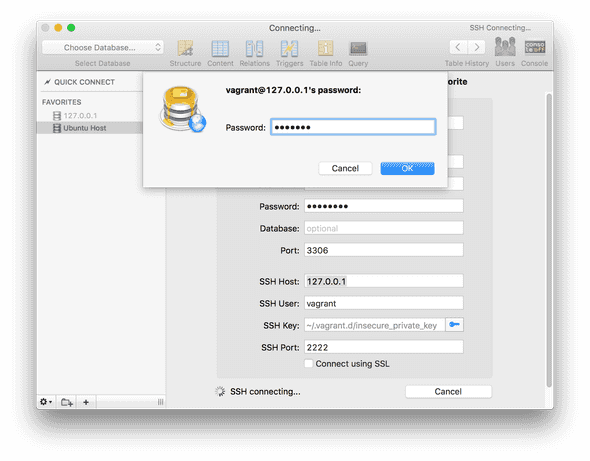Enable Connect using SSL checkbox
Viewport: 590px width, 461px height.
[x=309, y=364]
